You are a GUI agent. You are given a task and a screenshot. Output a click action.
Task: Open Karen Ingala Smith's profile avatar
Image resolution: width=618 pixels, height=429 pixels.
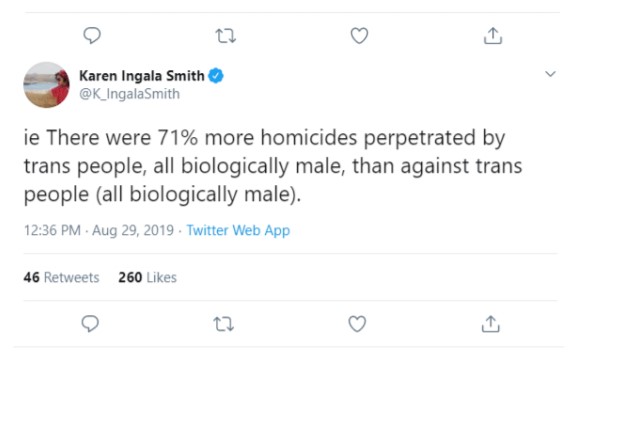tap(46, 84)
